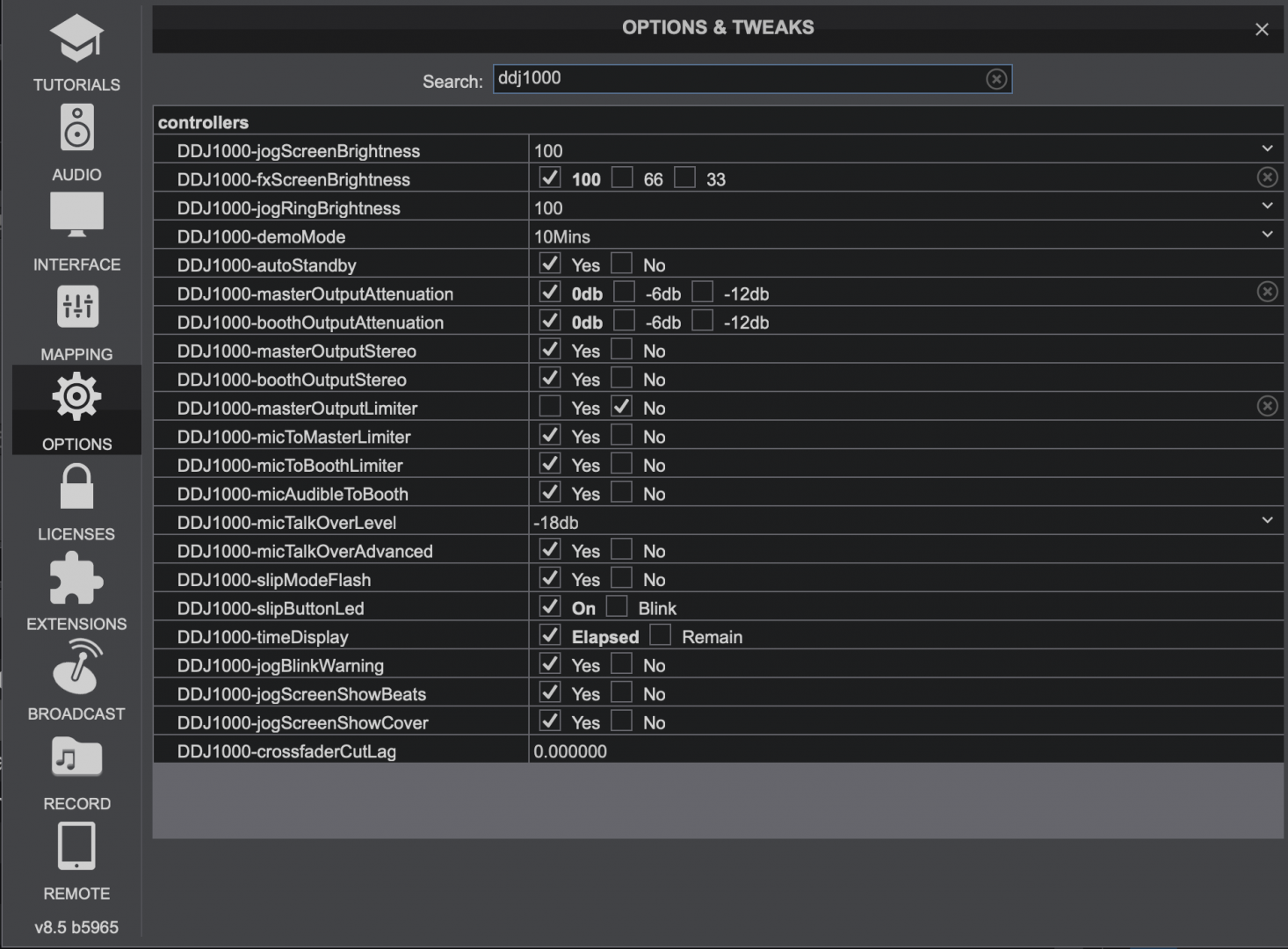Screen dimensions: 1288x949
Task: Open Licenses padlock icon
Action: (x=76, y=488)
